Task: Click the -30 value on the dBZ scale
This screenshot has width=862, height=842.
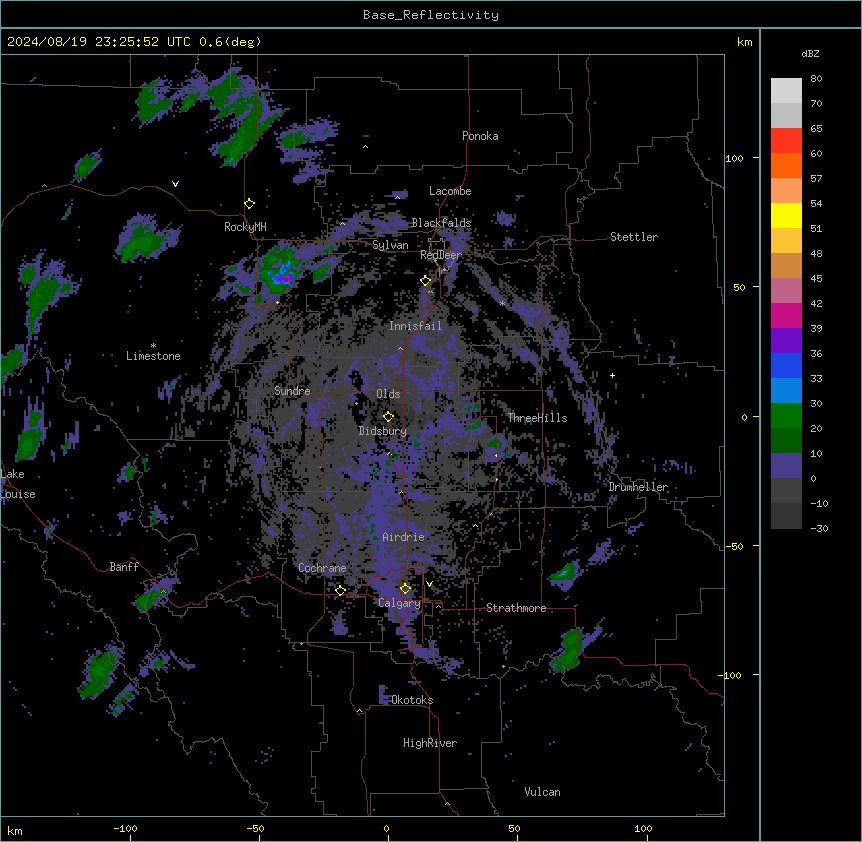Action: pyautogui.click(x=819, y=528)
